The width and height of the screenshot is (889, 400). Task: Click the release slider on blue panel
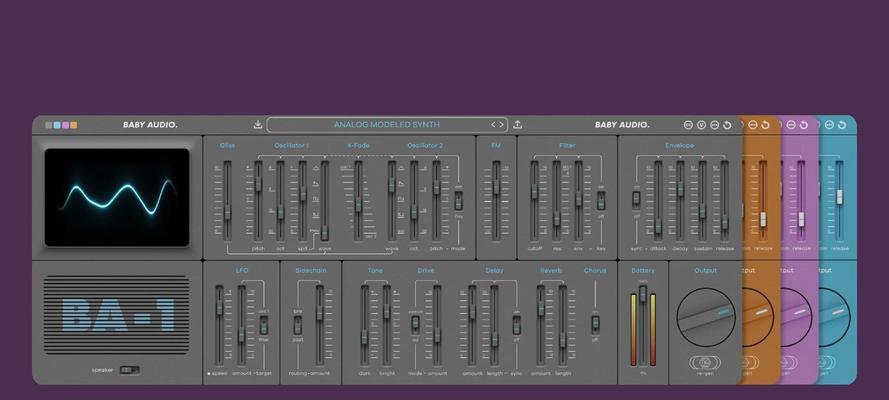pos(840,197)
